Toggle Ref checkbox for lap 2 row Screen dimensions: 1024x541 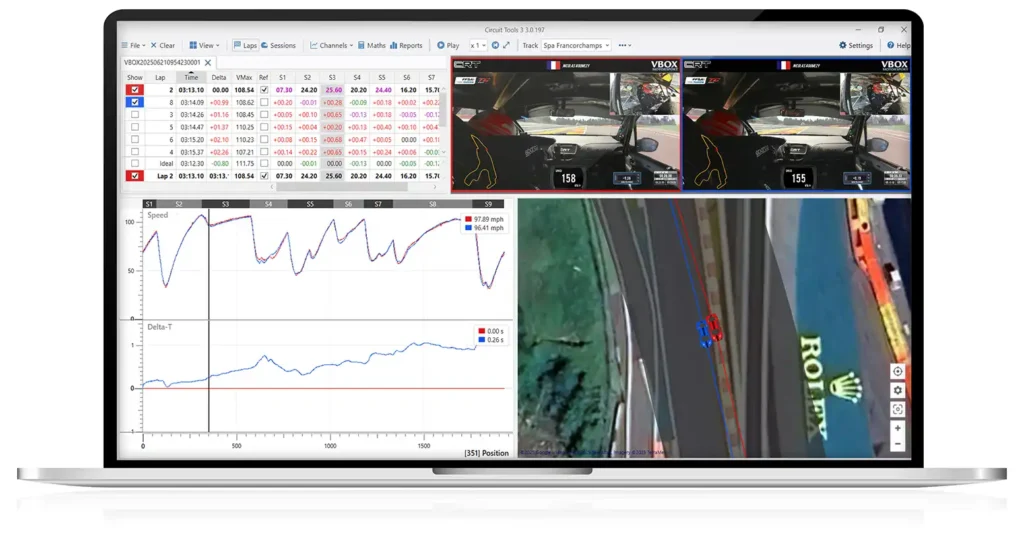[264, 90]
